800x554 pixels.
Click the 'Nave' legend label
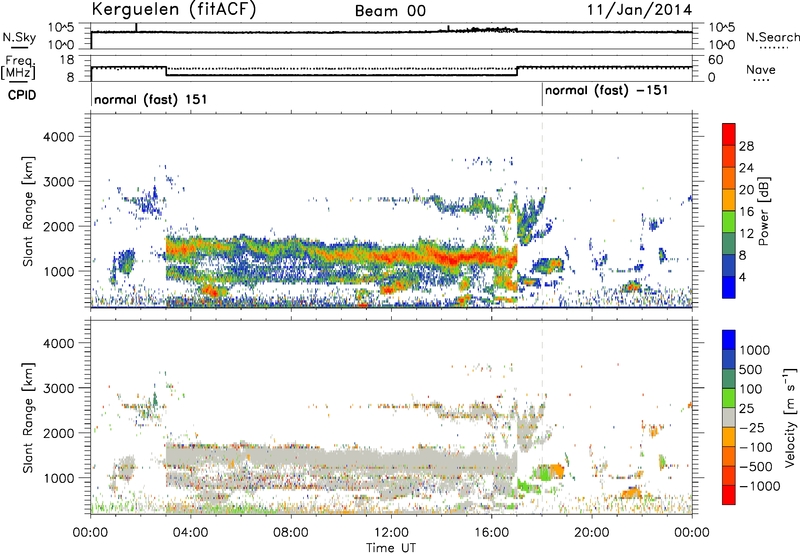pyautogui.click(x=761, y=69)
